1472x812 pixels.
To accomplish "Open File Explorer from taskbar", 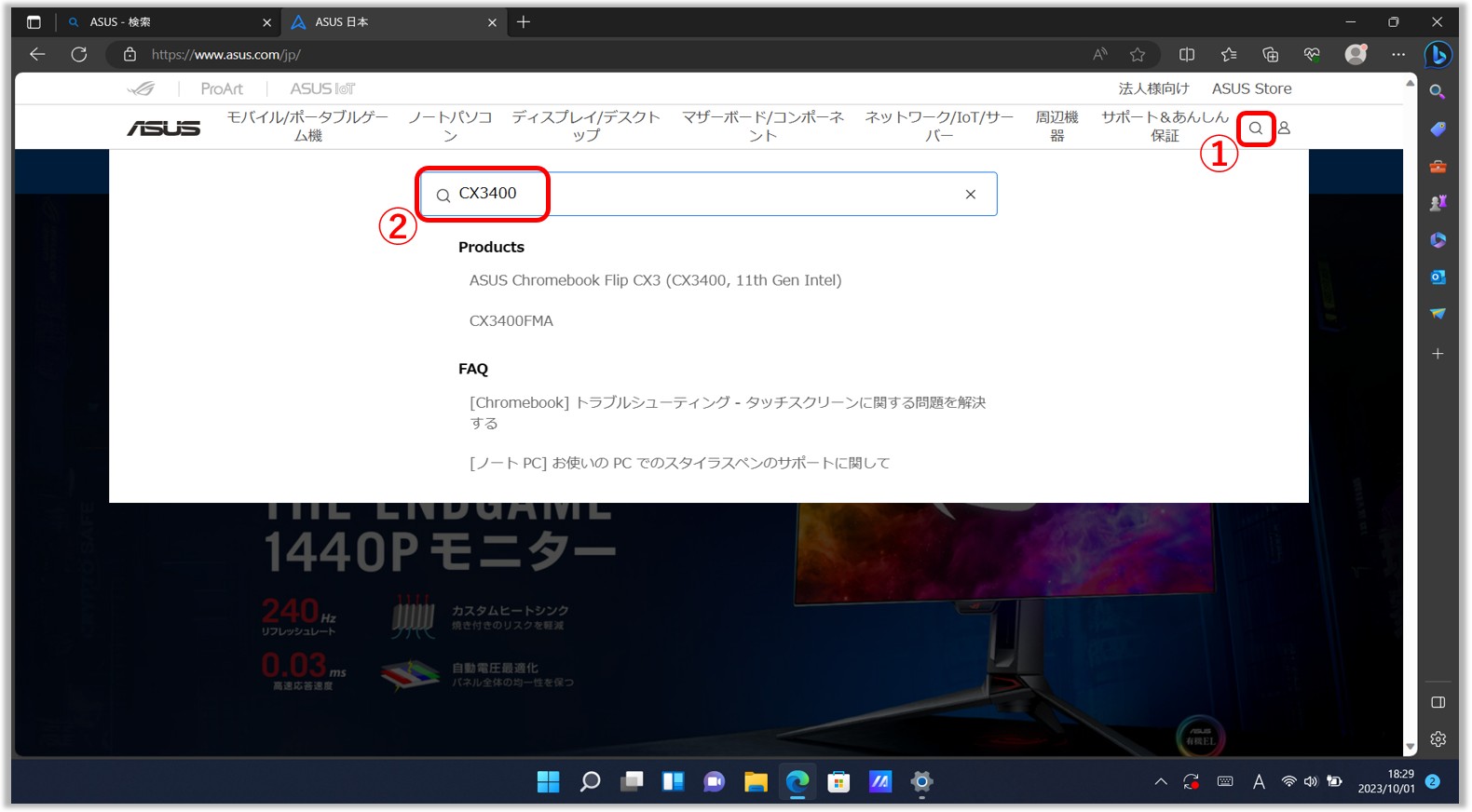I will pyautogui.click(x=756, y=781).
